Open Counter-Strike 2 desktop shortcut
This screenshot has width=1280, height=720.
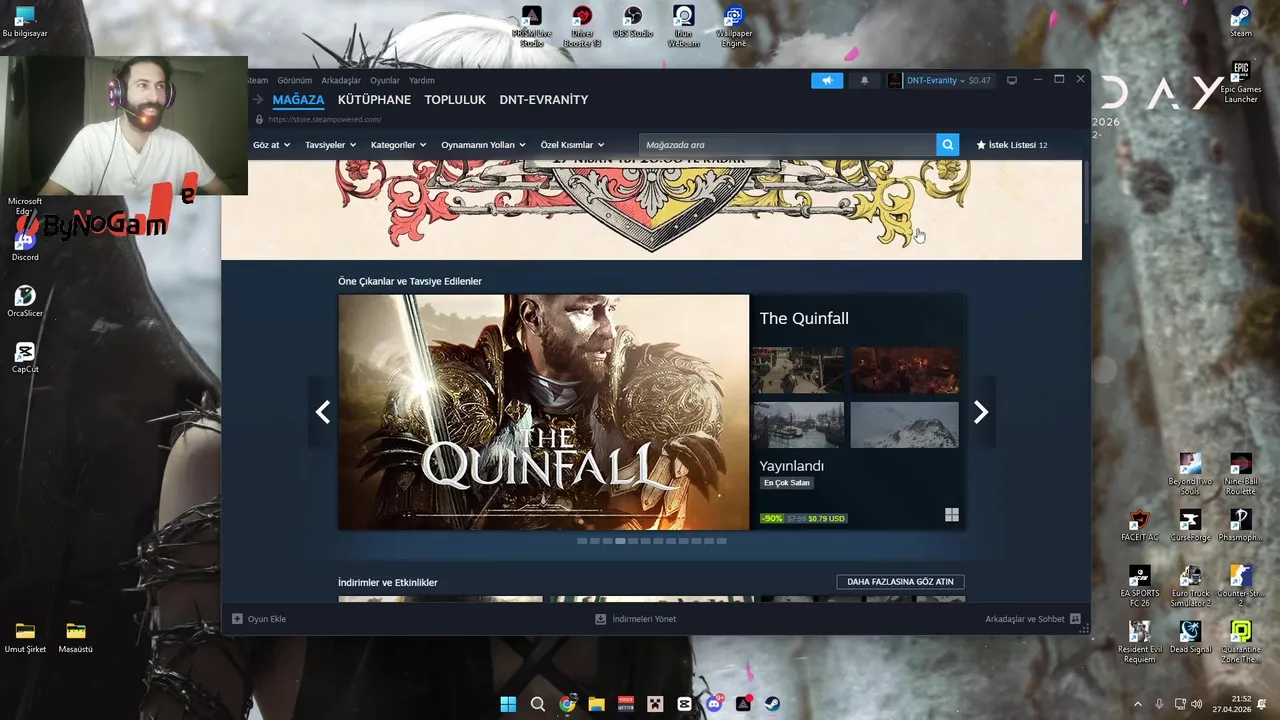point(1240,586)
